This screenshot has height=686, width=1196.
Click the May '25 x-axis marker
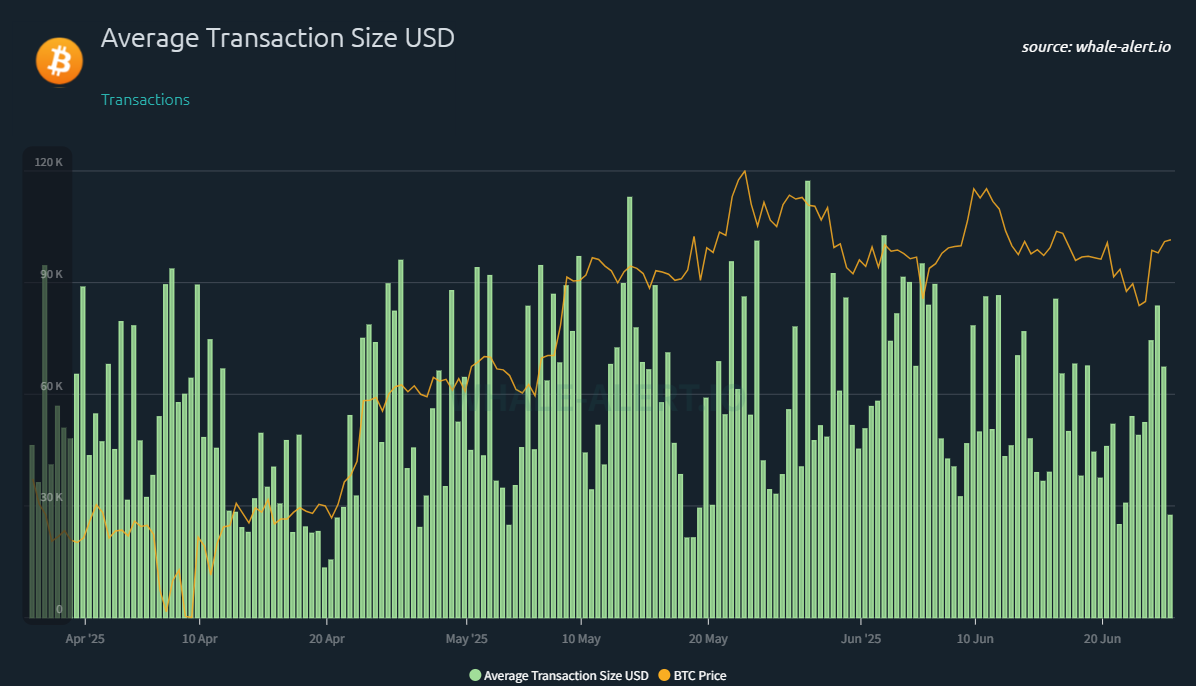466,639
